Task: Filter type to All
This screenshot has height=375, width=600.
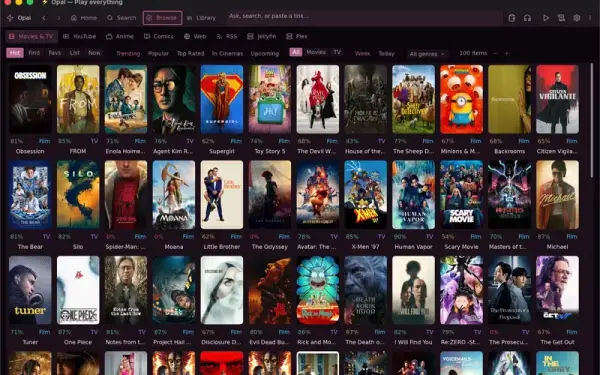Action: point(295,52)
